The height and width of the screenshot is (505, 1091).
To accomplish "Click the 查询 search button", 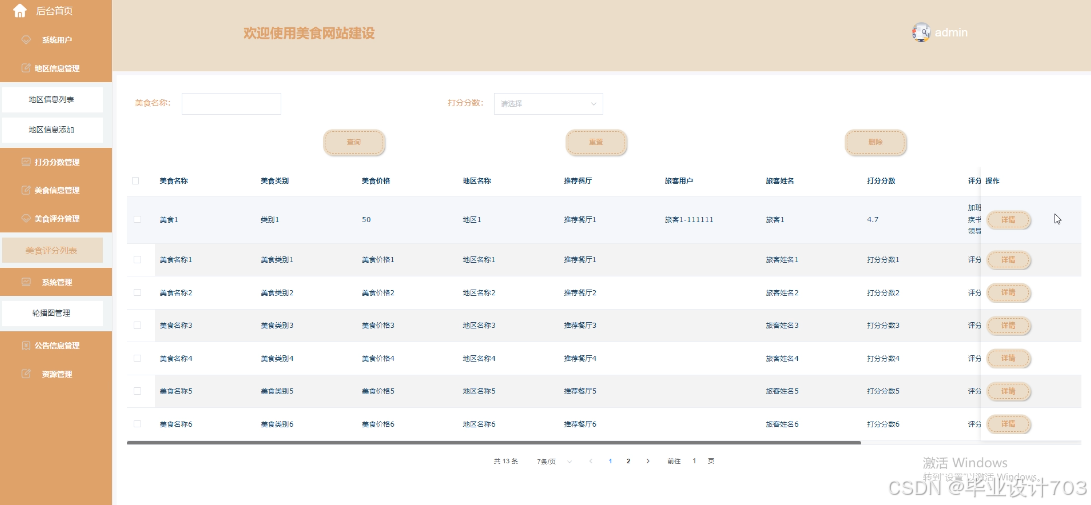I will [x=354, y=143].
